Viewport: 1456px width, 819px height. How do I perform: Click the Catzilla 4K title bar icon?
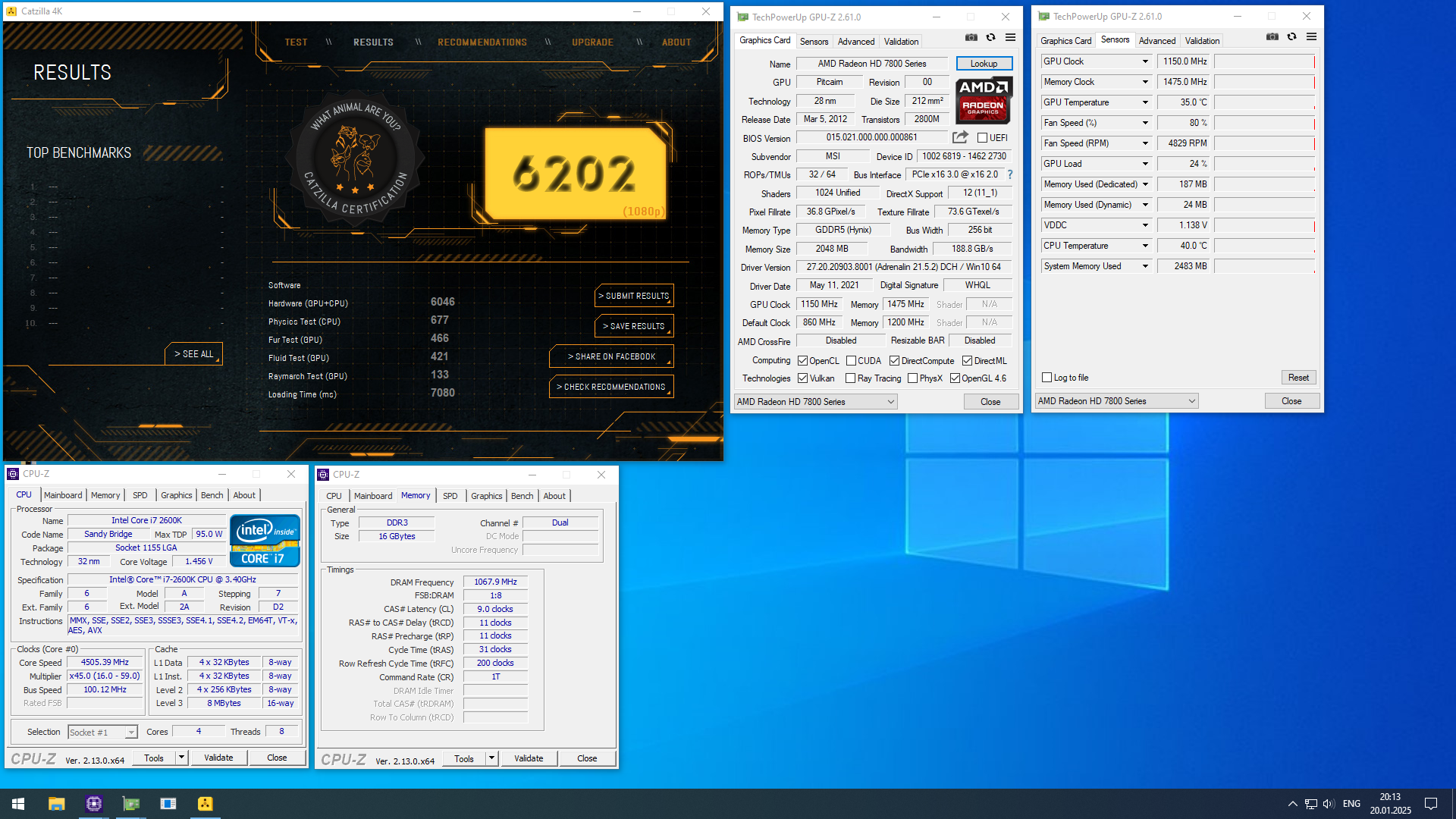pos(11,11)
